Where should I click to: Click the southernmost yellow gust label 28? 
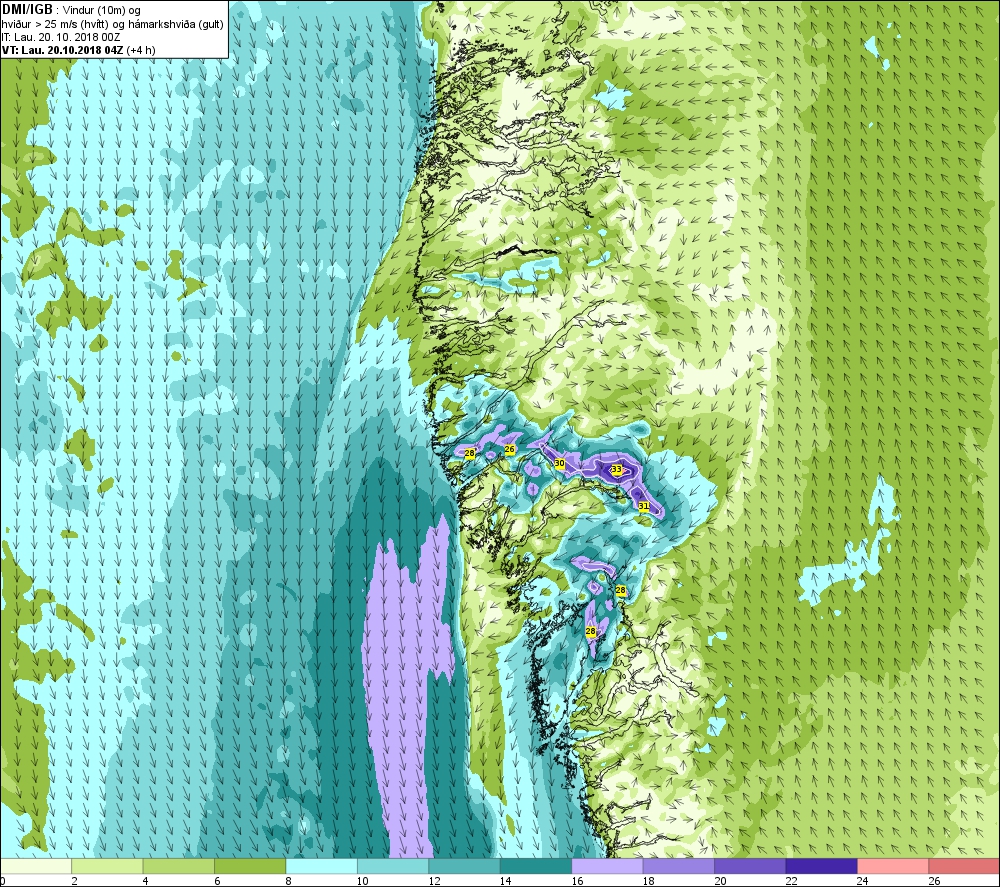pyautogui.click(x=591, y=631)
